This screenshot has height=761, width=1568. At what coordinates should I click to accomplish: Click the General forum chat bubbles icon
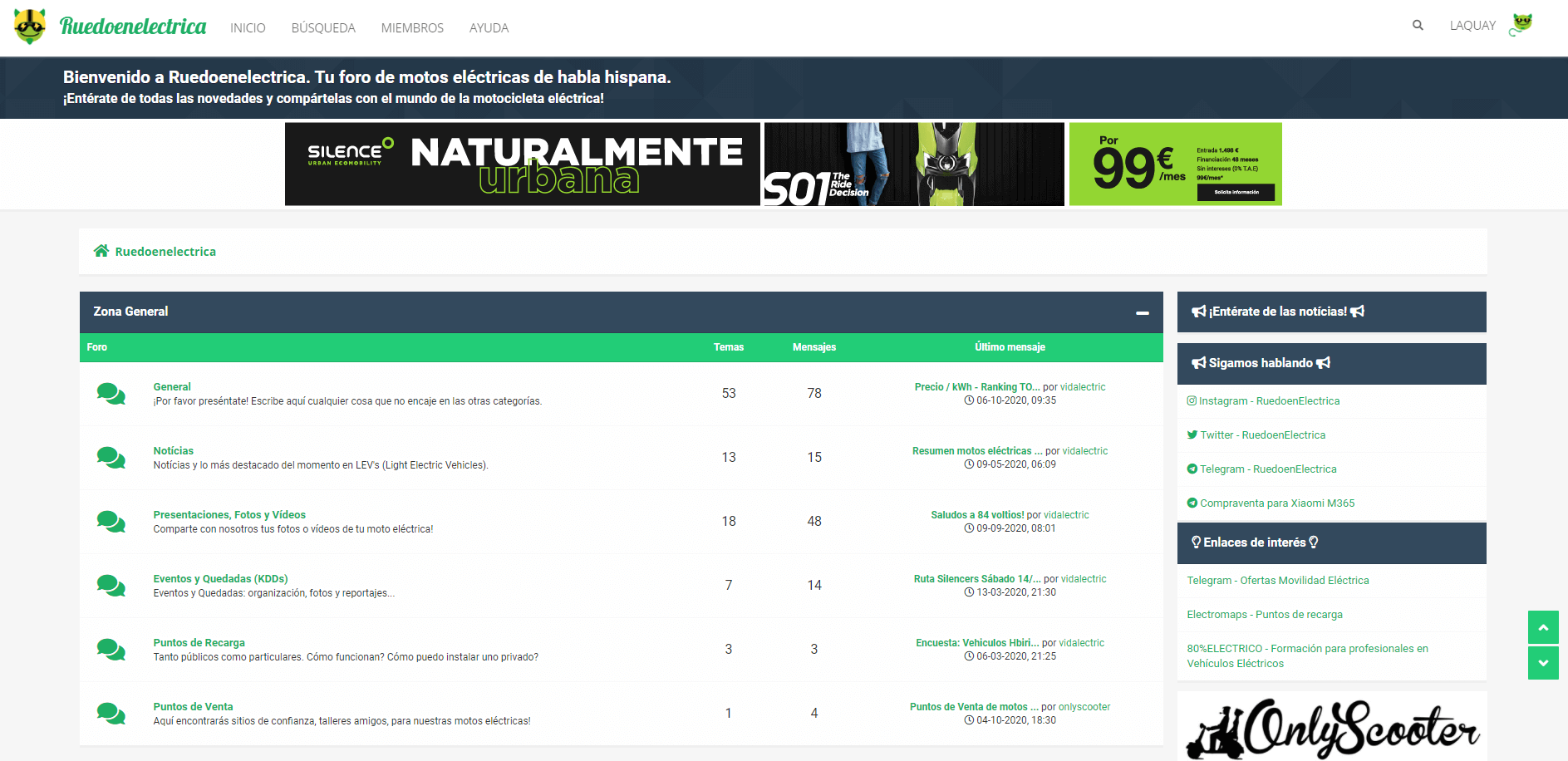(x=111, y=394)
